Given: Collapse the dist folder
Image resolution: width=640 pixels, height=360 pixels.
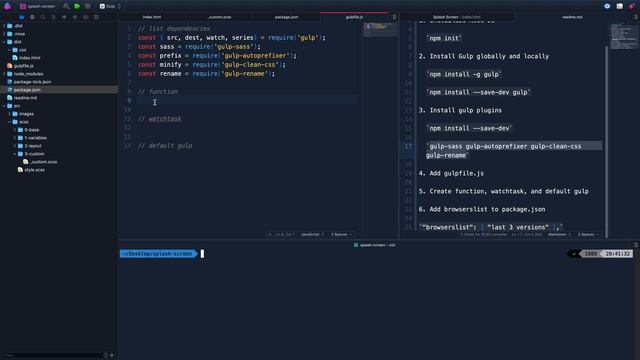Looking at the screenshot, I should [4, 42].
